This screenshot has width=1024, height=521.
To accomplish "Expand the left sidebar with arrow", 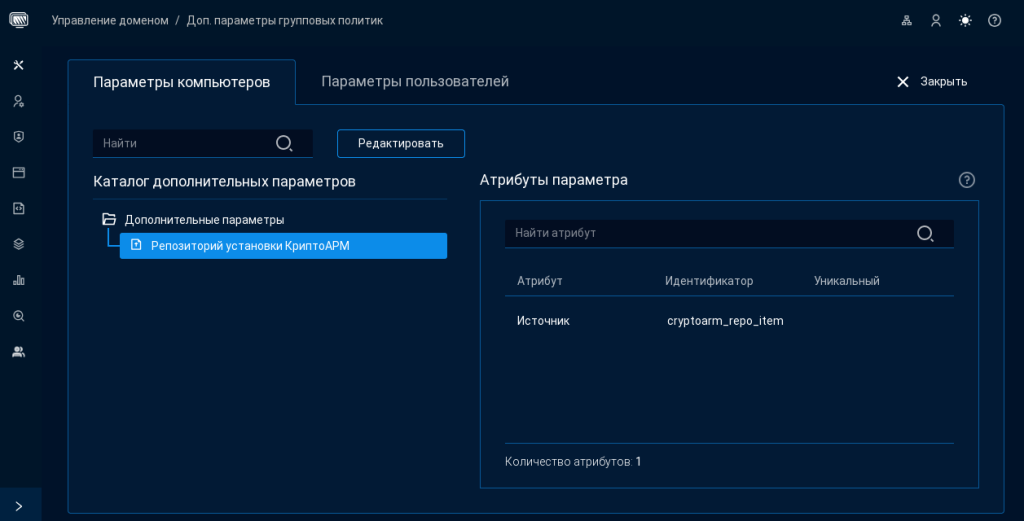I will coord(19,506).
